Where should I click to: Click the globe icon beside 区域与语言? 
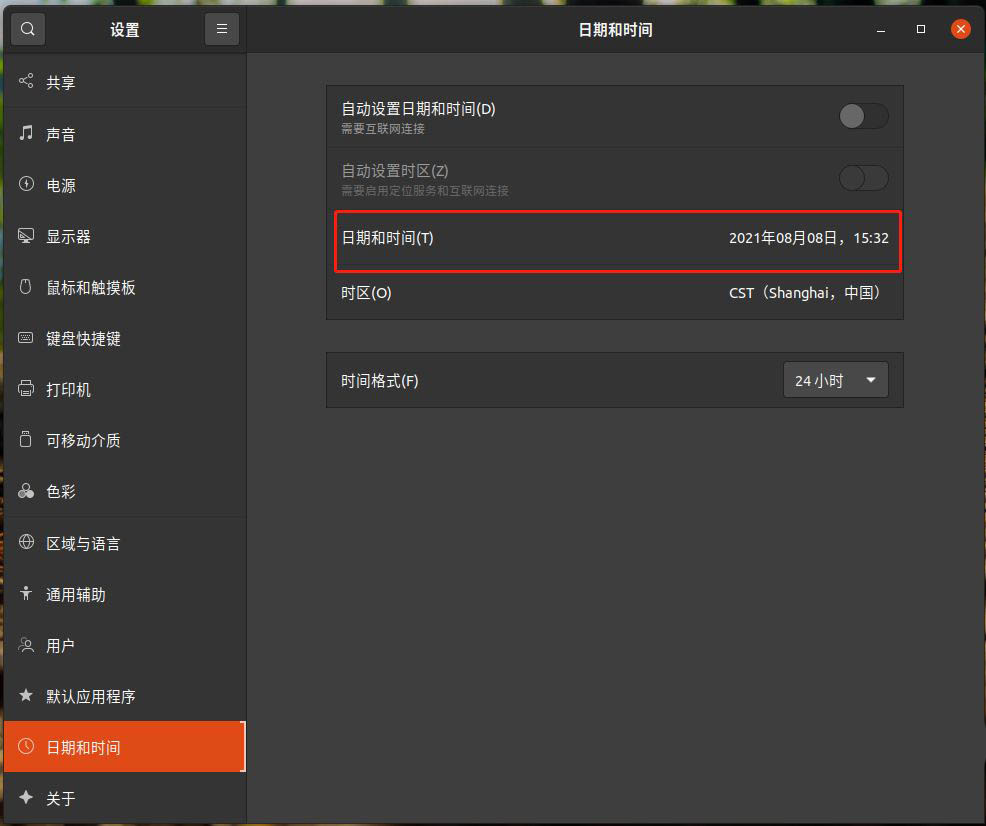26,542
